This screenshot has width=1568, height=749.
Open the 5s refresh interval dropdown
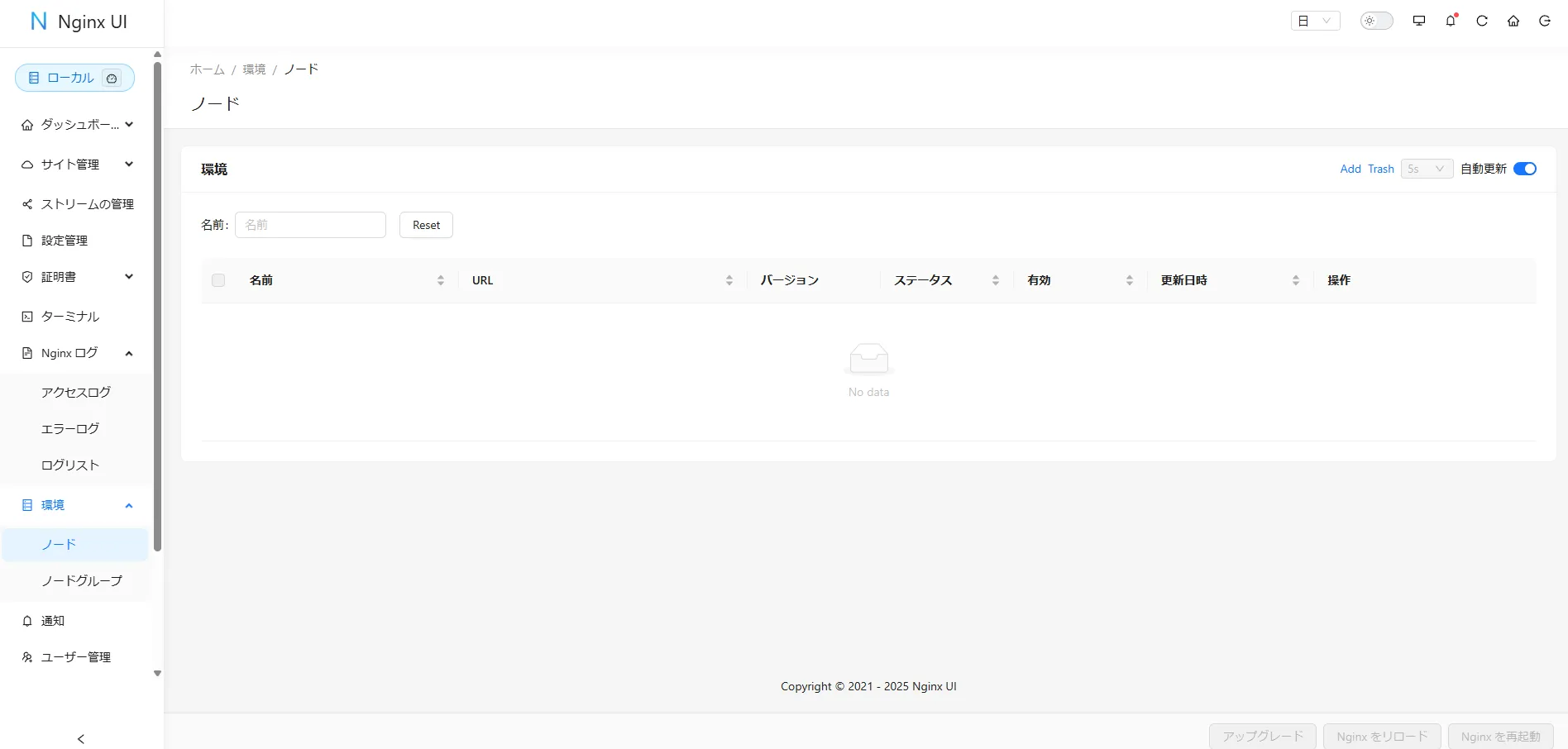pos(1427,169)
